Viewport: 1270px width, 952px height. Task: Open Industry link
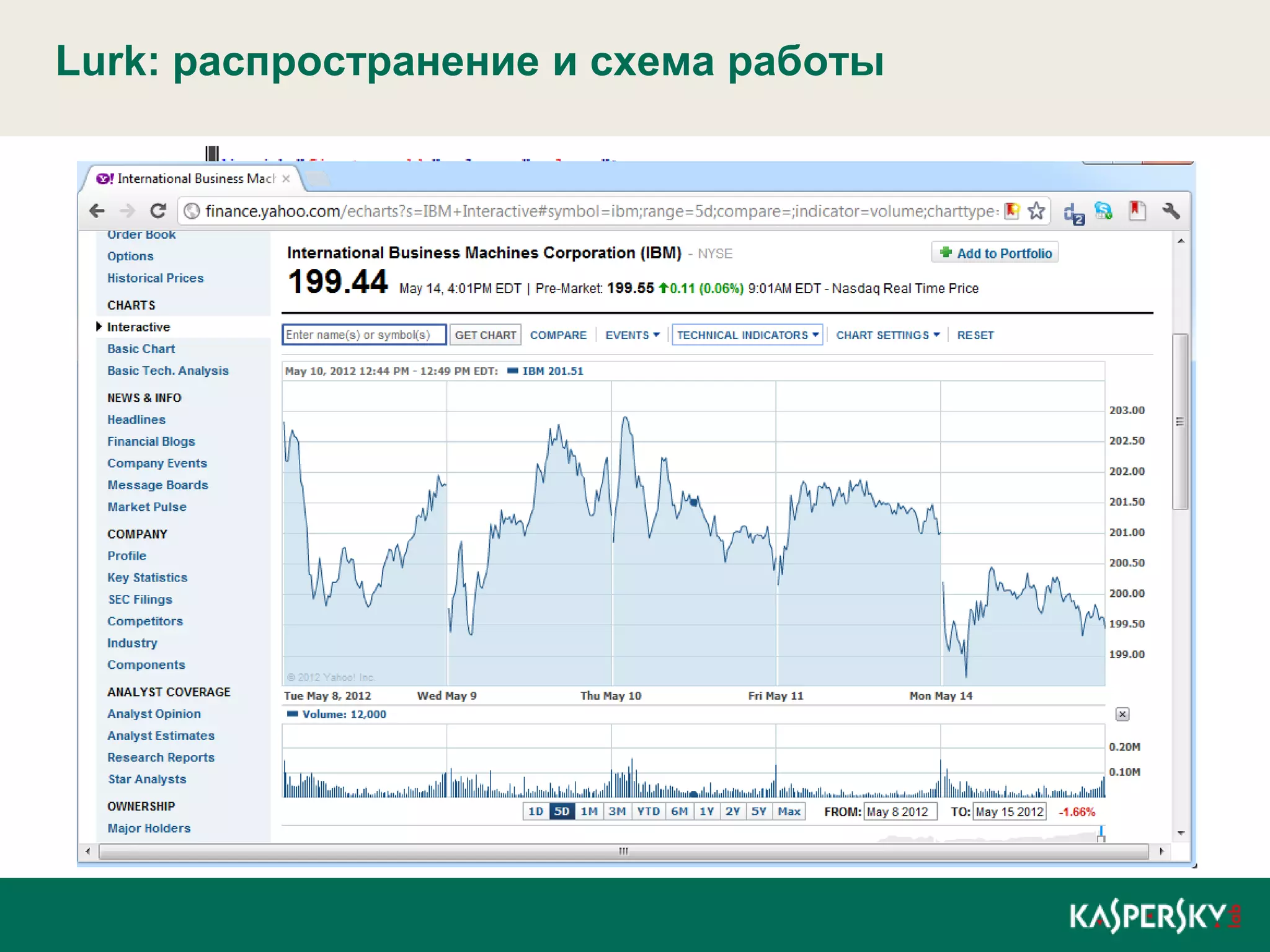(x=133, y=643)
